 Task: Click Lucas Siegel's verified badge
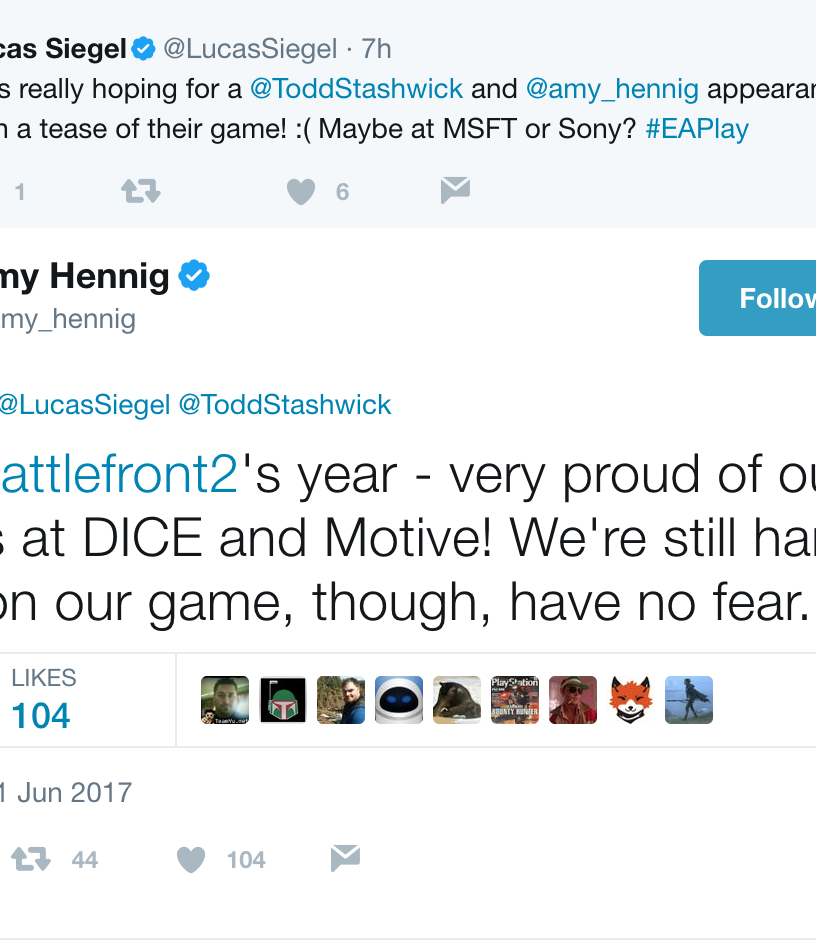coord(143,49)
